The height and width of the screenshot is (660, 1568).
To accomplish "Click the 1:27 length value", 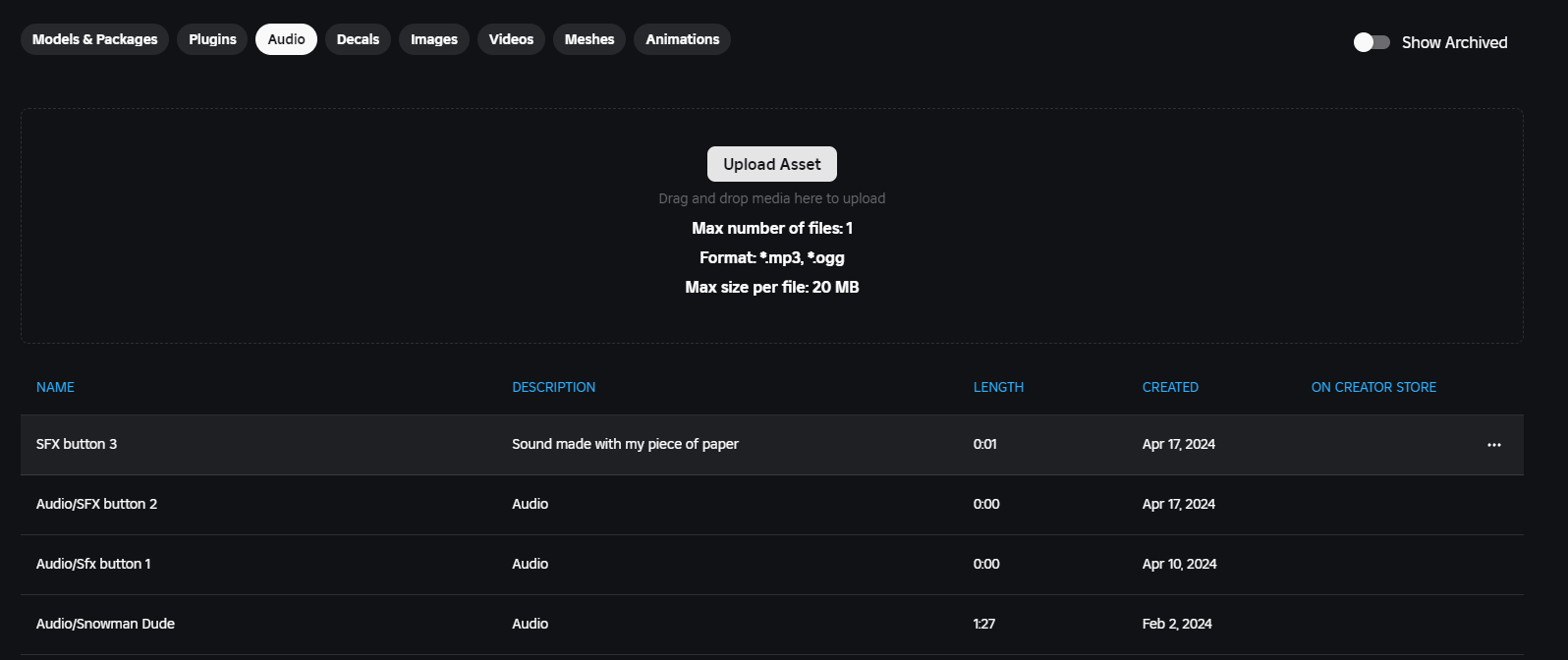I will pyautogui.click(x=984, y=624).
